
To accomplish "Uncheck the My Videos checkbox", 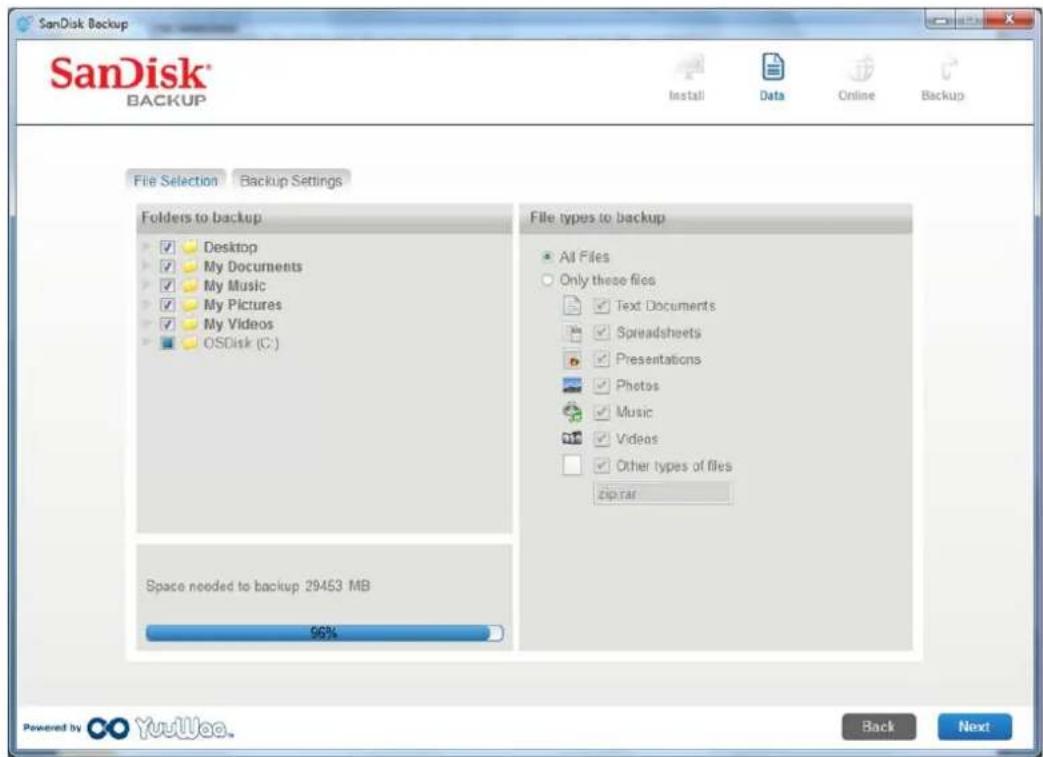I will tap(168, 325).
